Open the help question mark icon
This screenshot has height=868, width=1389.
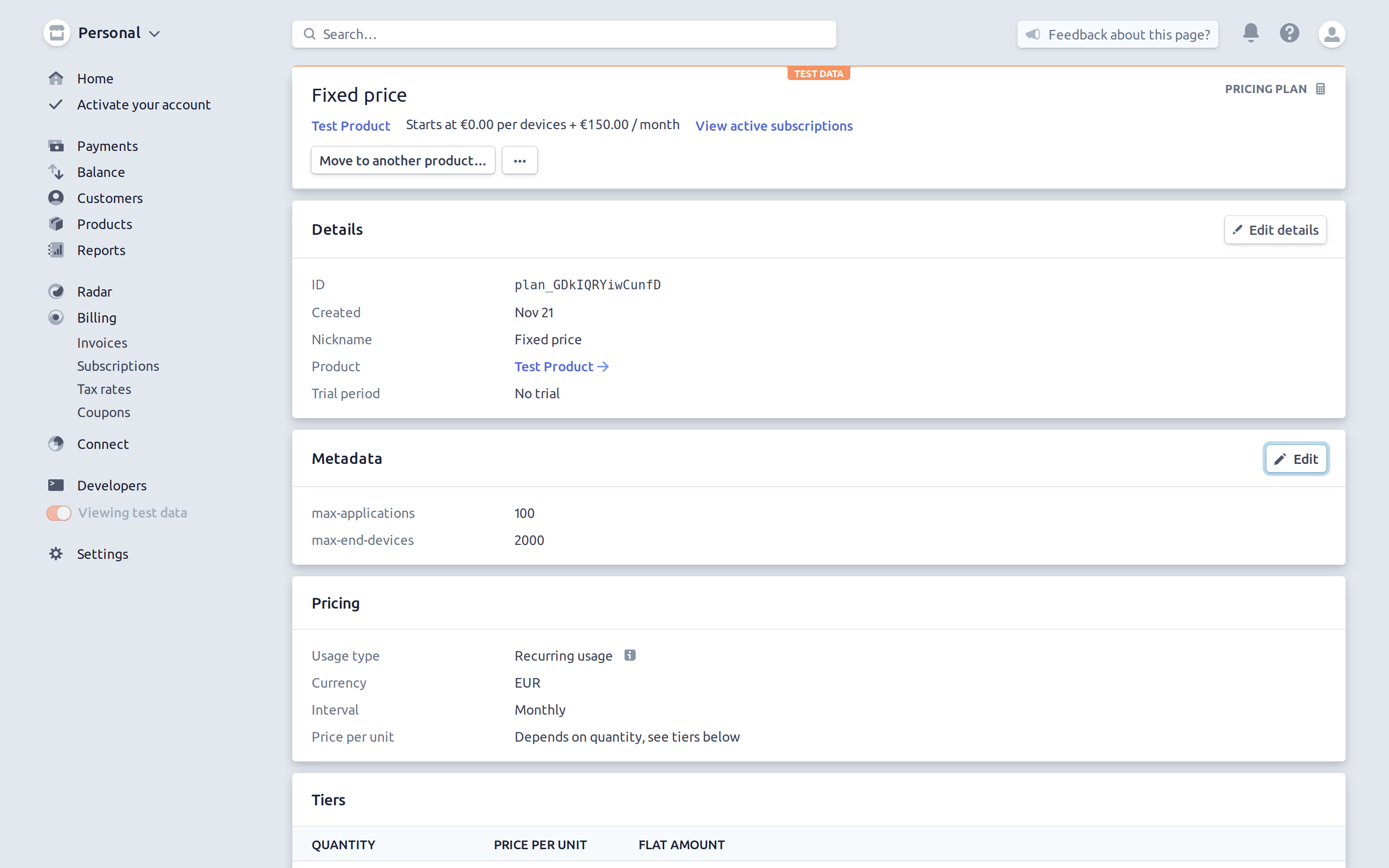pos(1289,33)
